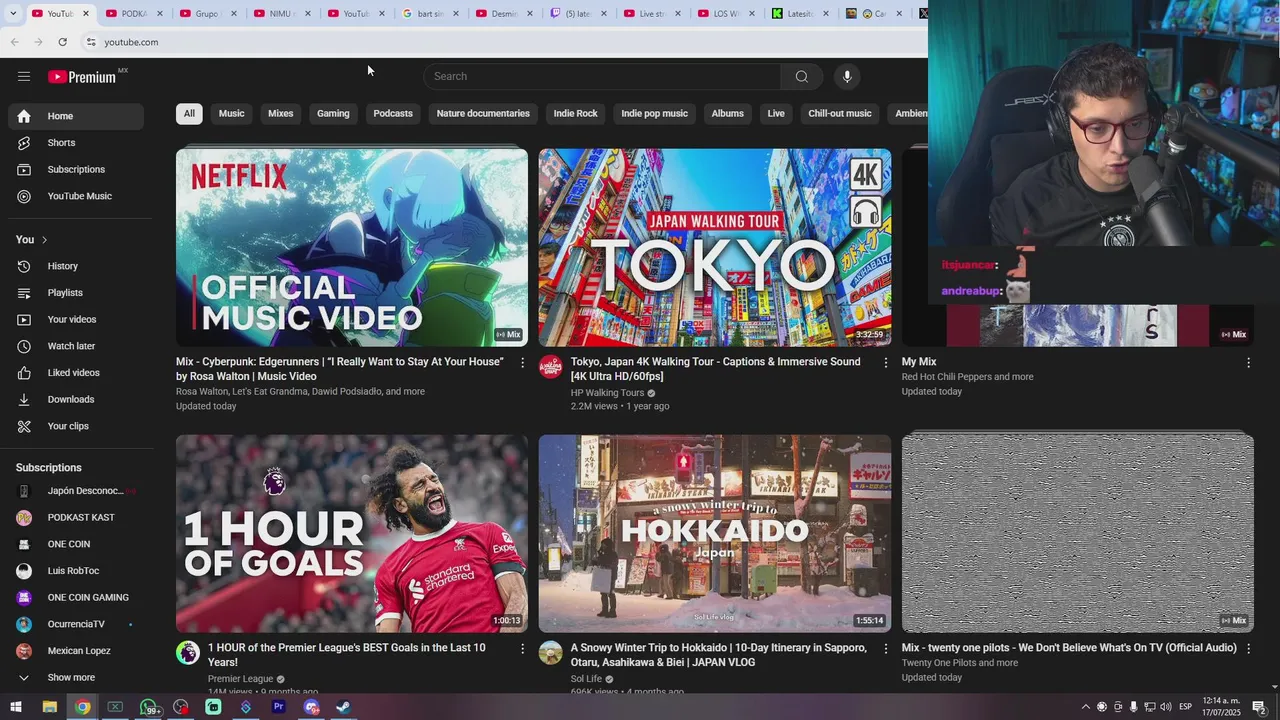Click the Search input field
The image size is (1280, 720).
(x=602, y=76)
